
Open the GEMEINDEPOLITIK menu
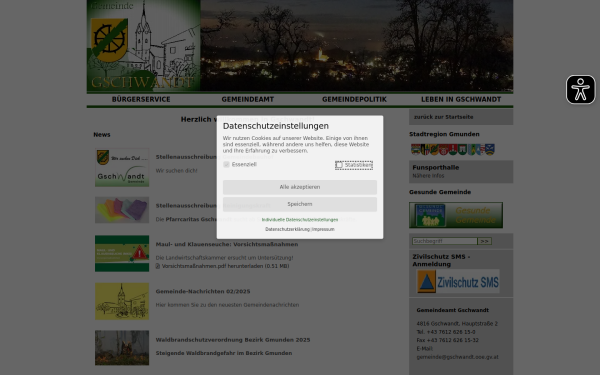pos(354,99)
